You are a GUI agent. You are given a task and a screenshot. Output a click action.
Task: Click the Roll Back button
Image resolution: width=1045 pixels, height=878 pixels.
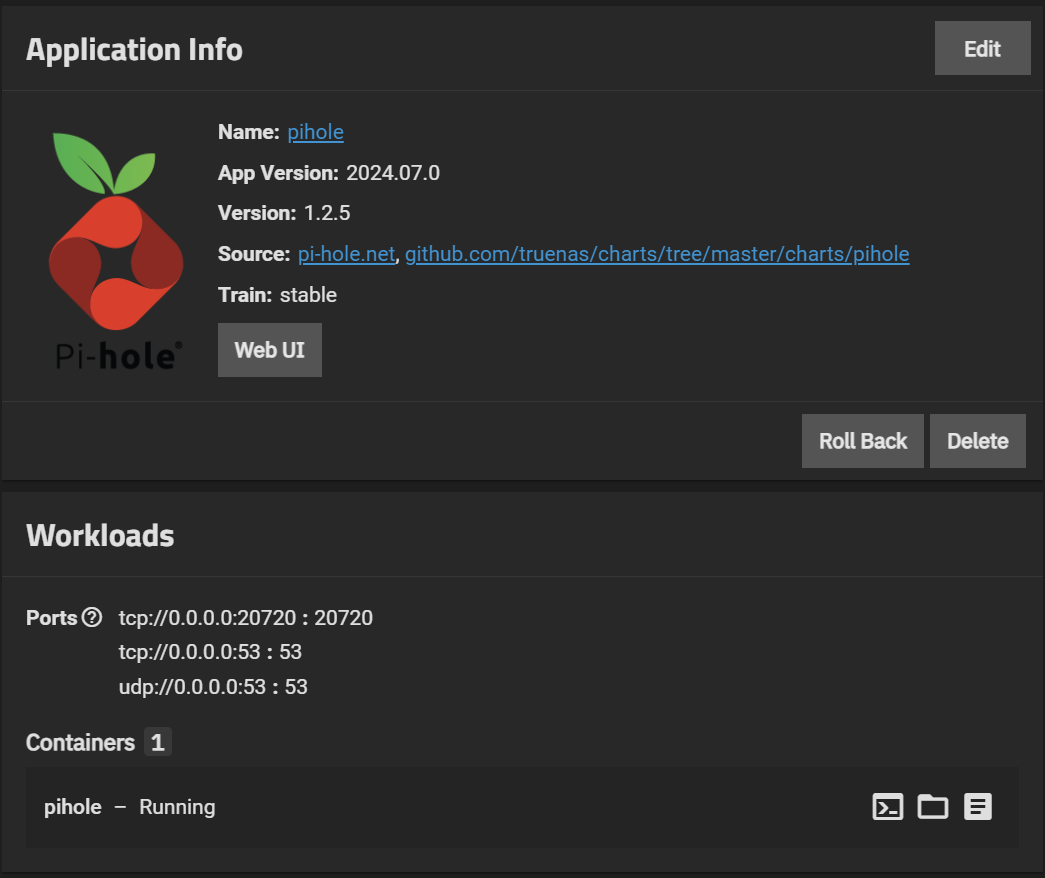point(862,441)
